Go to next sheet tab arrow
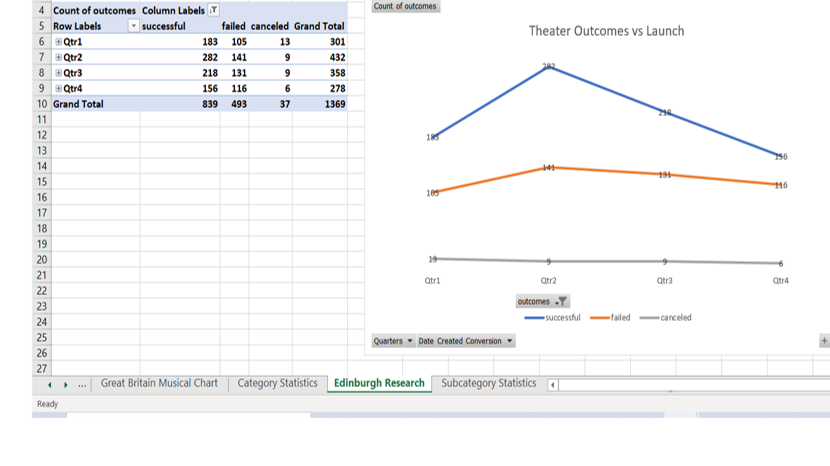This screenshot has height=466, width=830. click(x=66, y=385)
